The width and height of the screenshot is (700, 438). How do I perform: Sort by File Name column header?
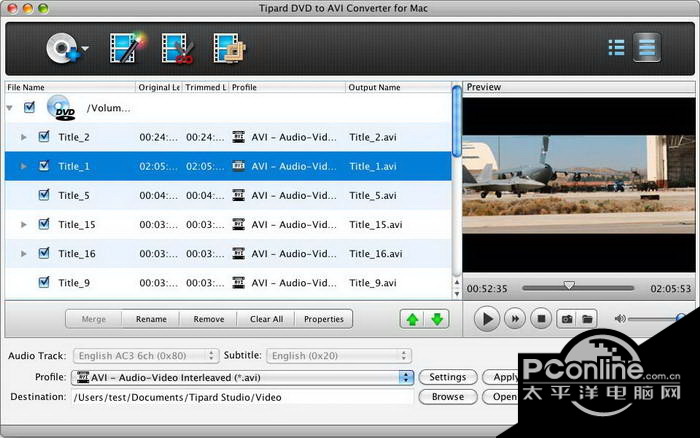point(70,87)
